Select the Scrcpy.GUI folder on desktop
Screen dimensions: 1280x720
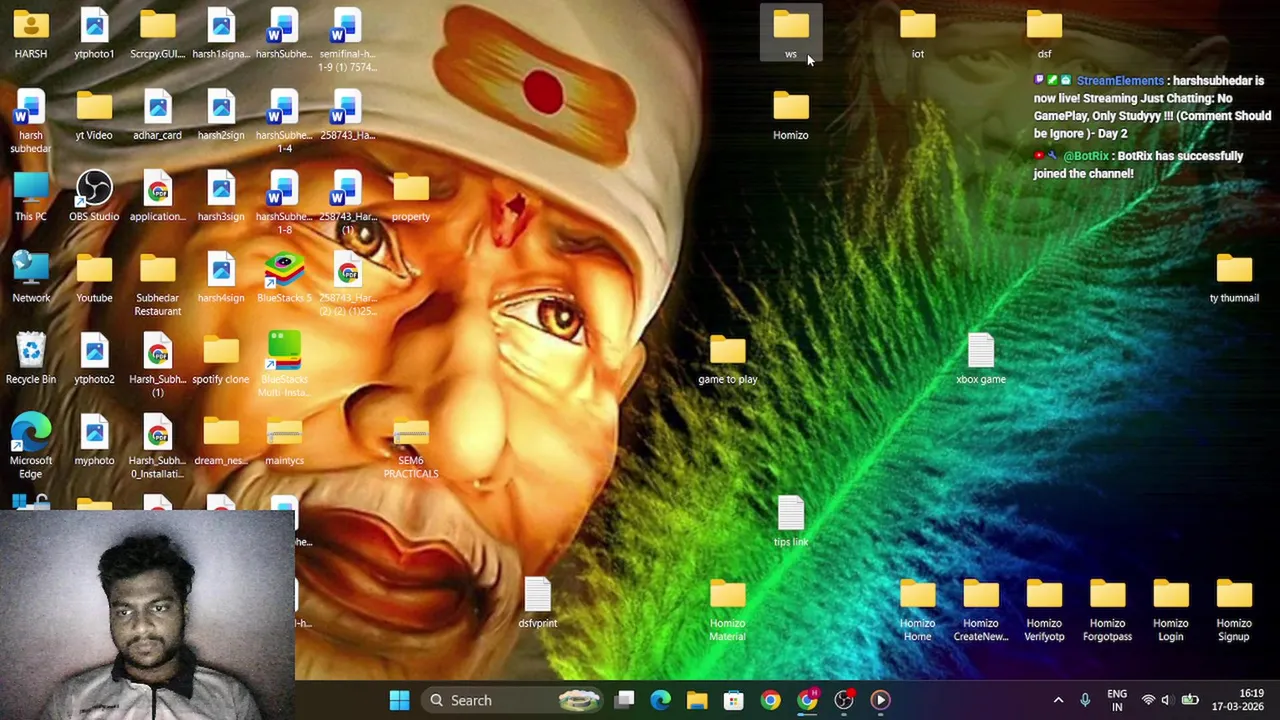157,34
